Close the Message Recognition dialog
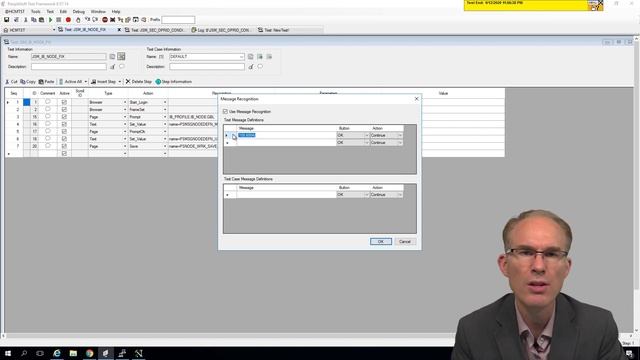This screenshot has height=360, width=640. click(x=416, y=99)
